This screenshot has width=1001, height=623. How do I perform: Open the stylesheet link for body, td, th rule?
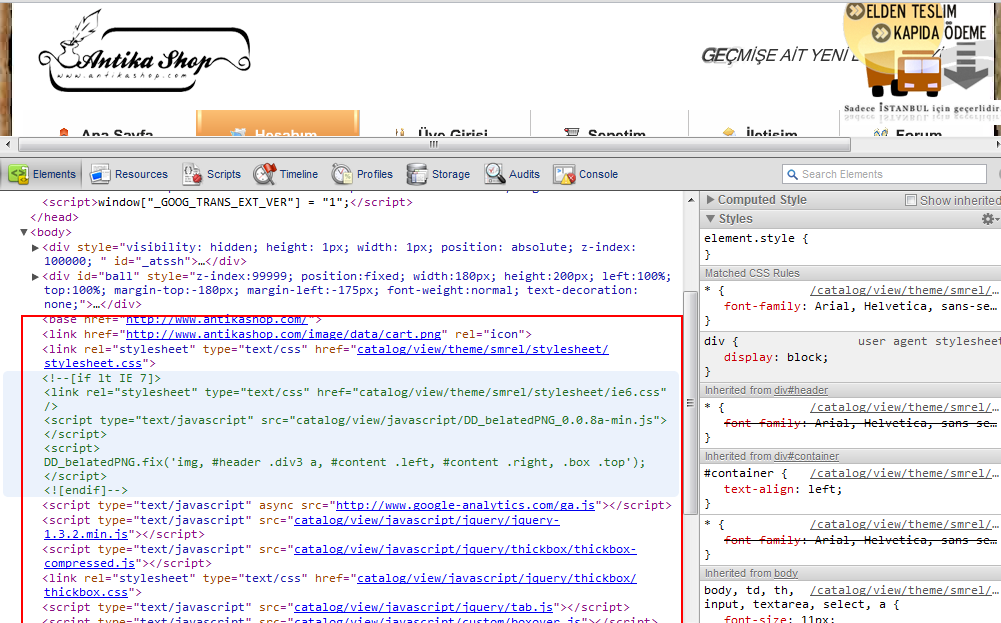905,590
